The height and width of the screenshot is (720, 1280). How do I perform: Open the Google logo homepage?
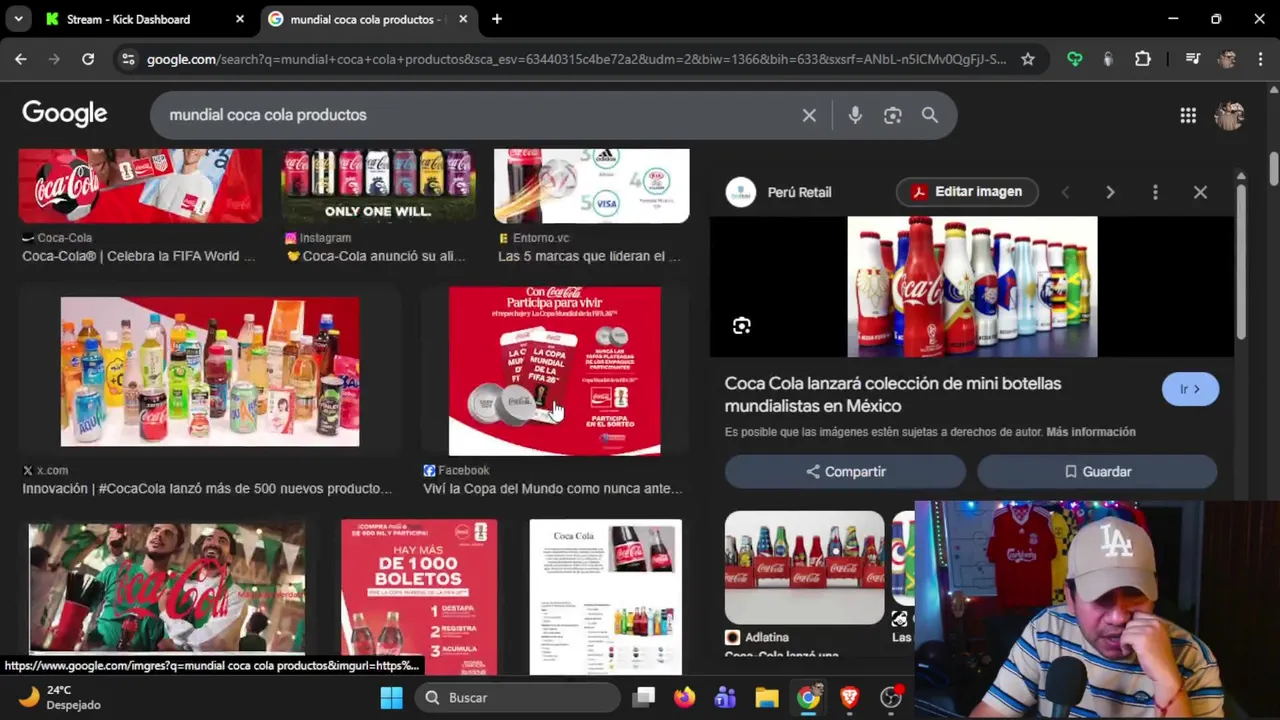(65, 114)
